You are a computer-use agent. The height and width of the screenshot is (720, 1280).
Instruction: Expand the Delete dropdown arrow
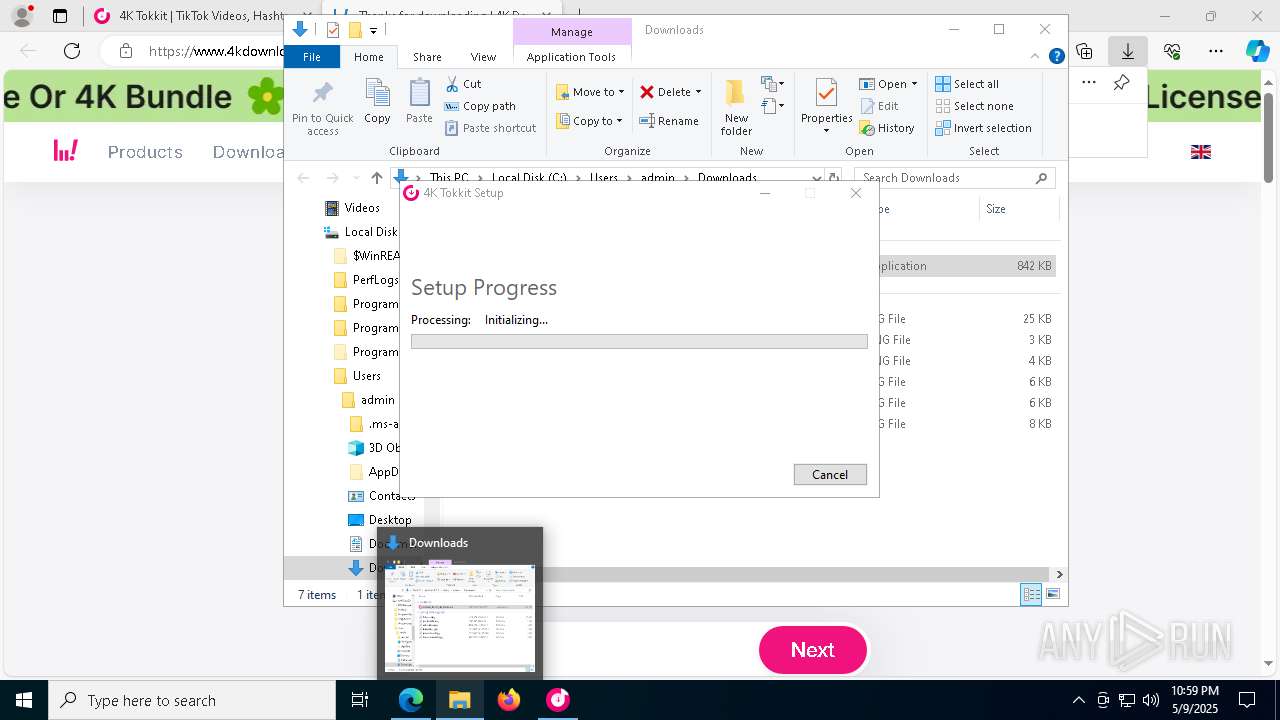[x=698, y=92]
